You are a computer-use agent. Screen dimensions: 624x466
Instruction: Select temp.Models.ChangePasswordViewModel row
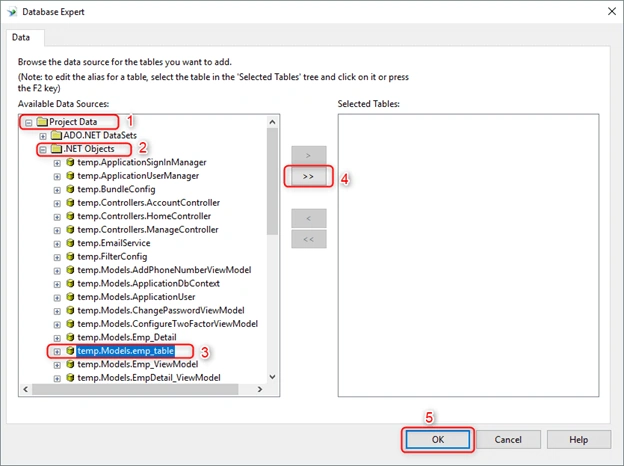tap(161, 310)
